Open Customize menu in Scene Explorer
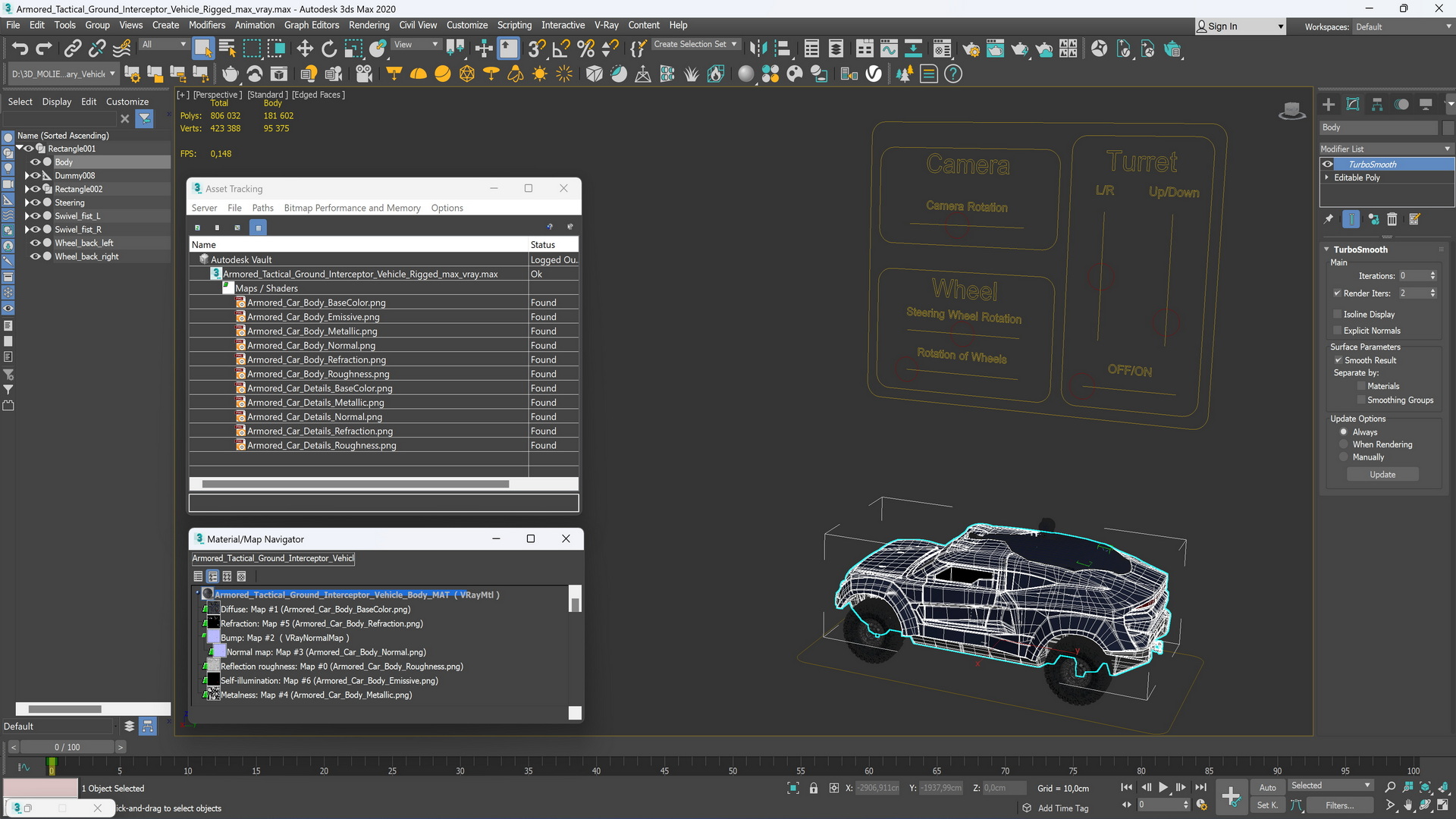1456x819 pixels. 127,102
